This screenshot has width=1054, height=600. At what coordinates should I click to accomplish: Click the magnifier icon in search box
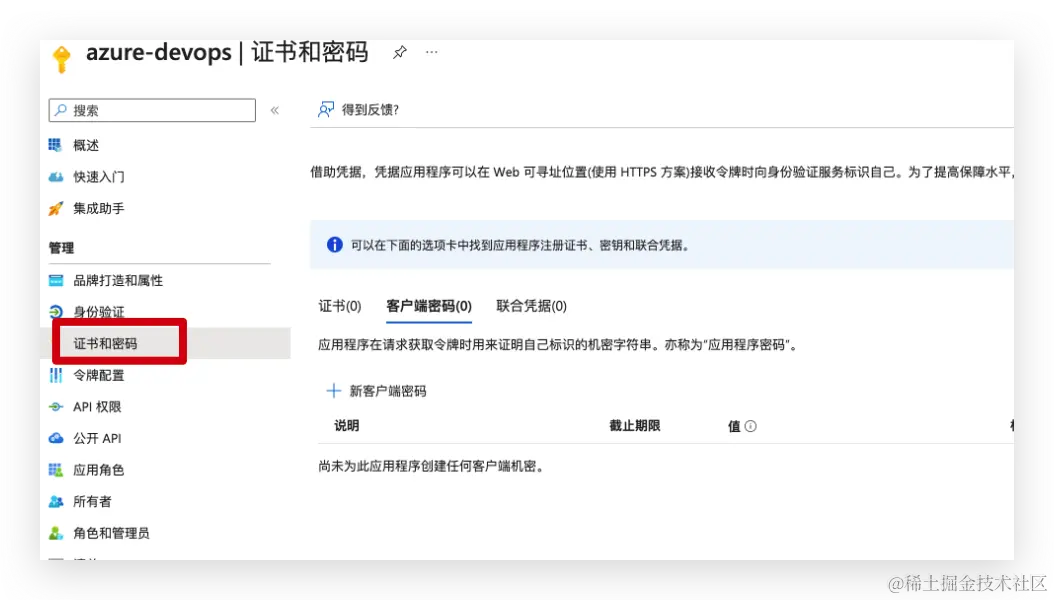[60, 110]
